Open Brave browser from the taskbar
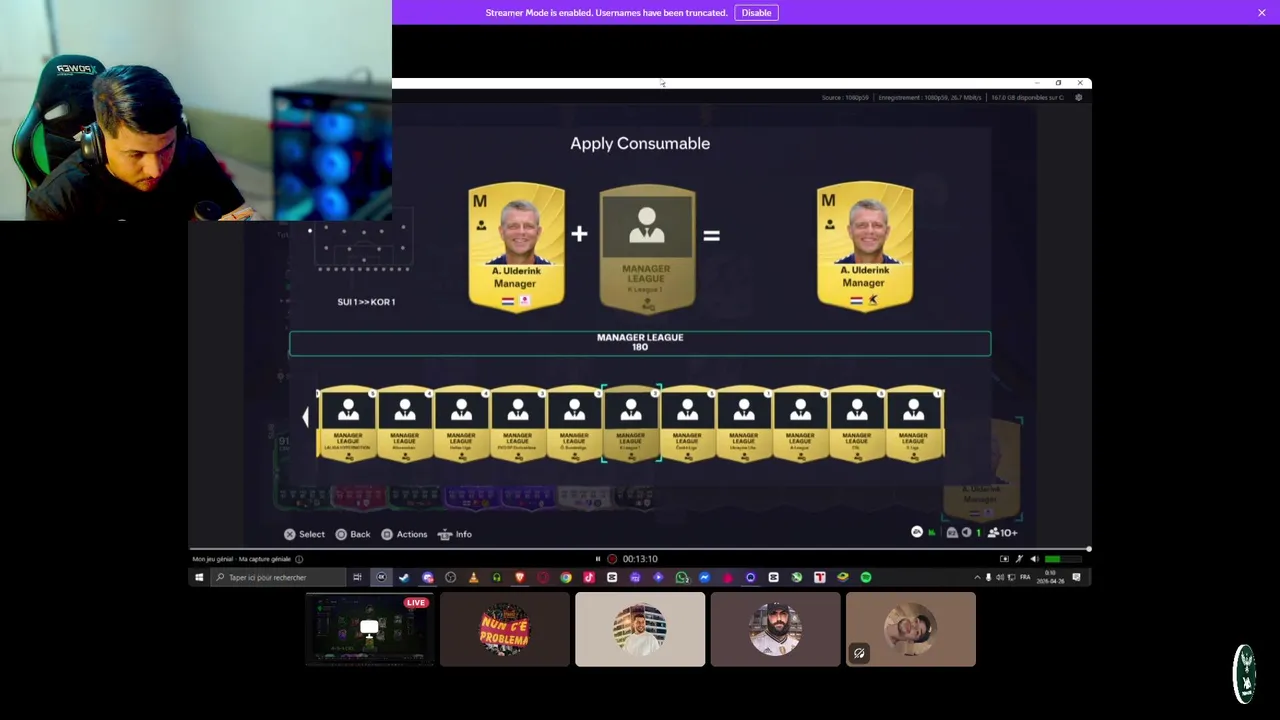This screenshot has width=1280, height=720. 520,577
